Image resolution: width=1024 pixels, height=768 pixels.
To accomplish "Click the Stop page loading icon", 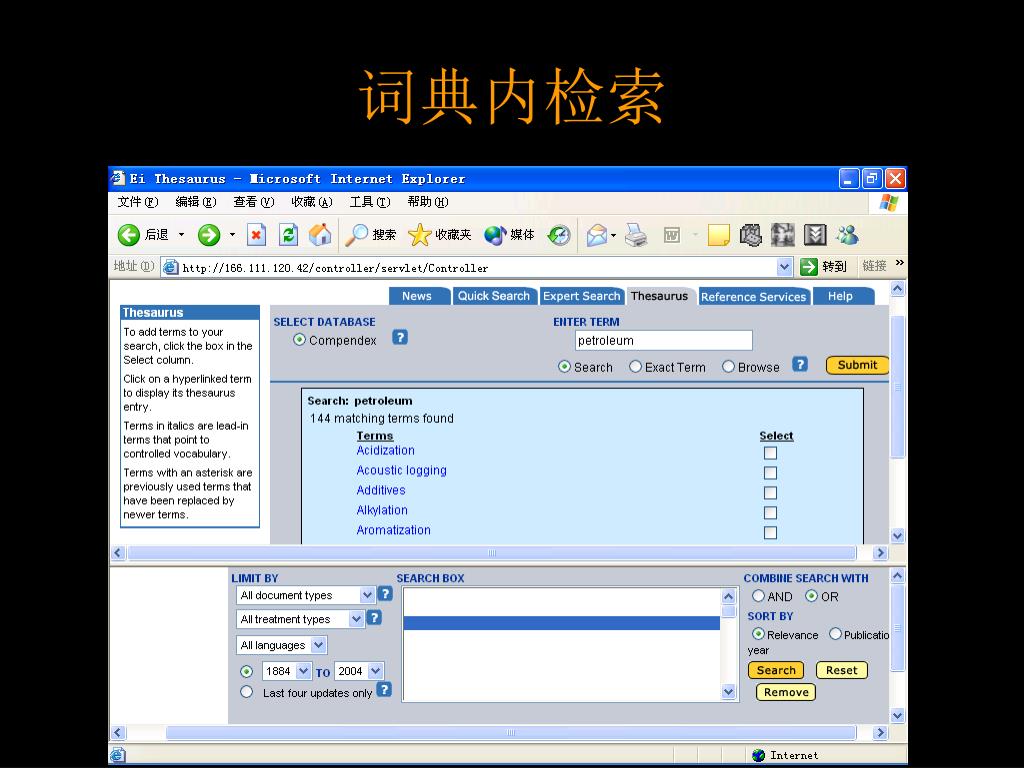I will point(256,235).
